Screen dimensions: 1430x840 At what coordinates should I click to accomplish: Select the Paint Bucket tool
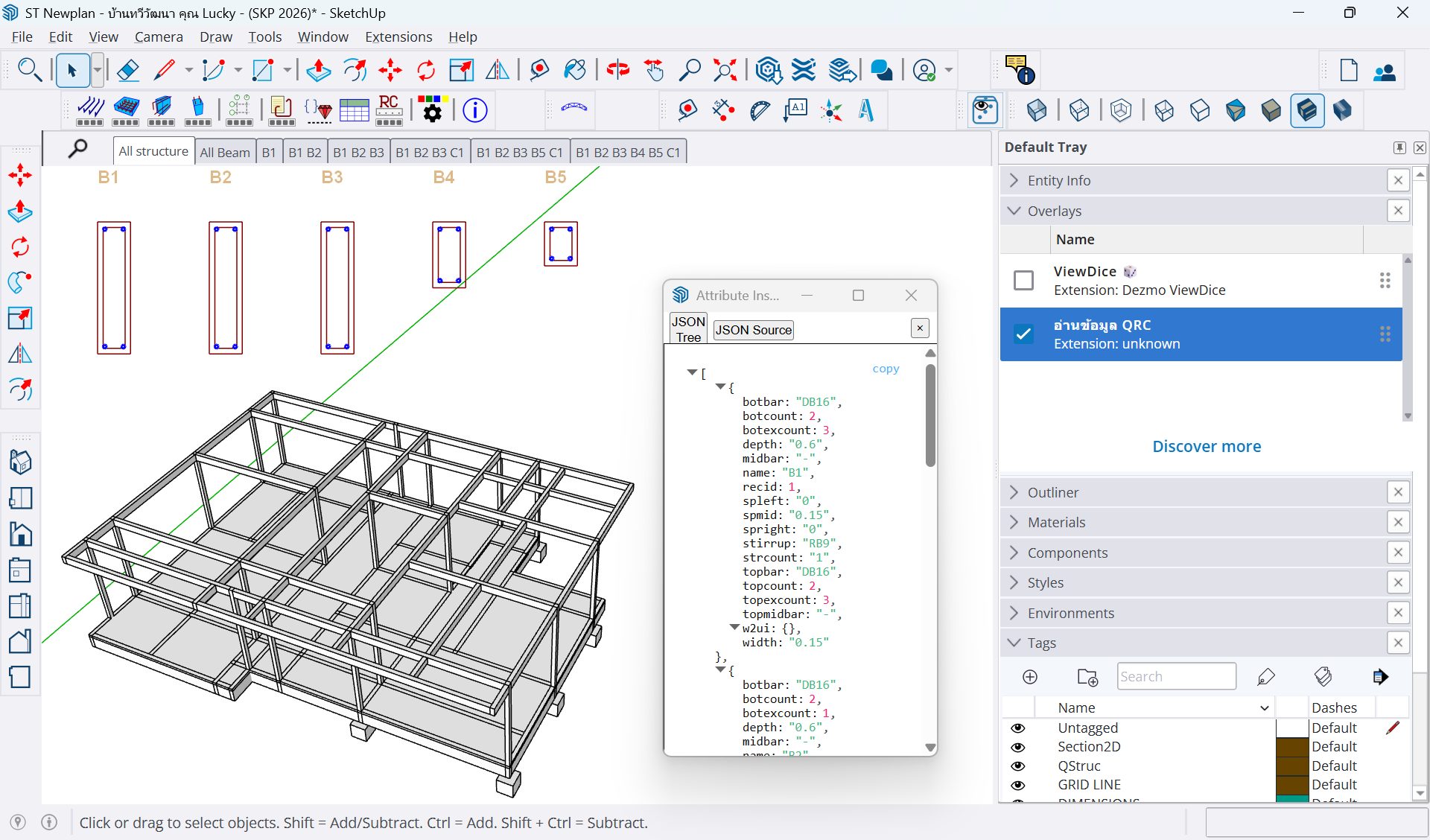click(x=575, y=71)
